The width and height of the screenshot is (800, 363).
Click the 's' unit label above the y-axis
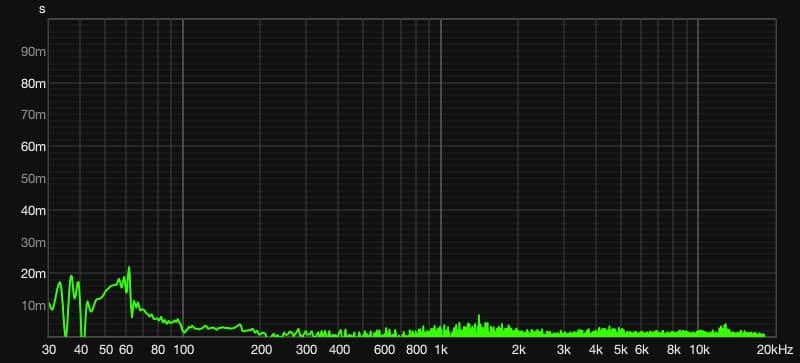[42, 9]
